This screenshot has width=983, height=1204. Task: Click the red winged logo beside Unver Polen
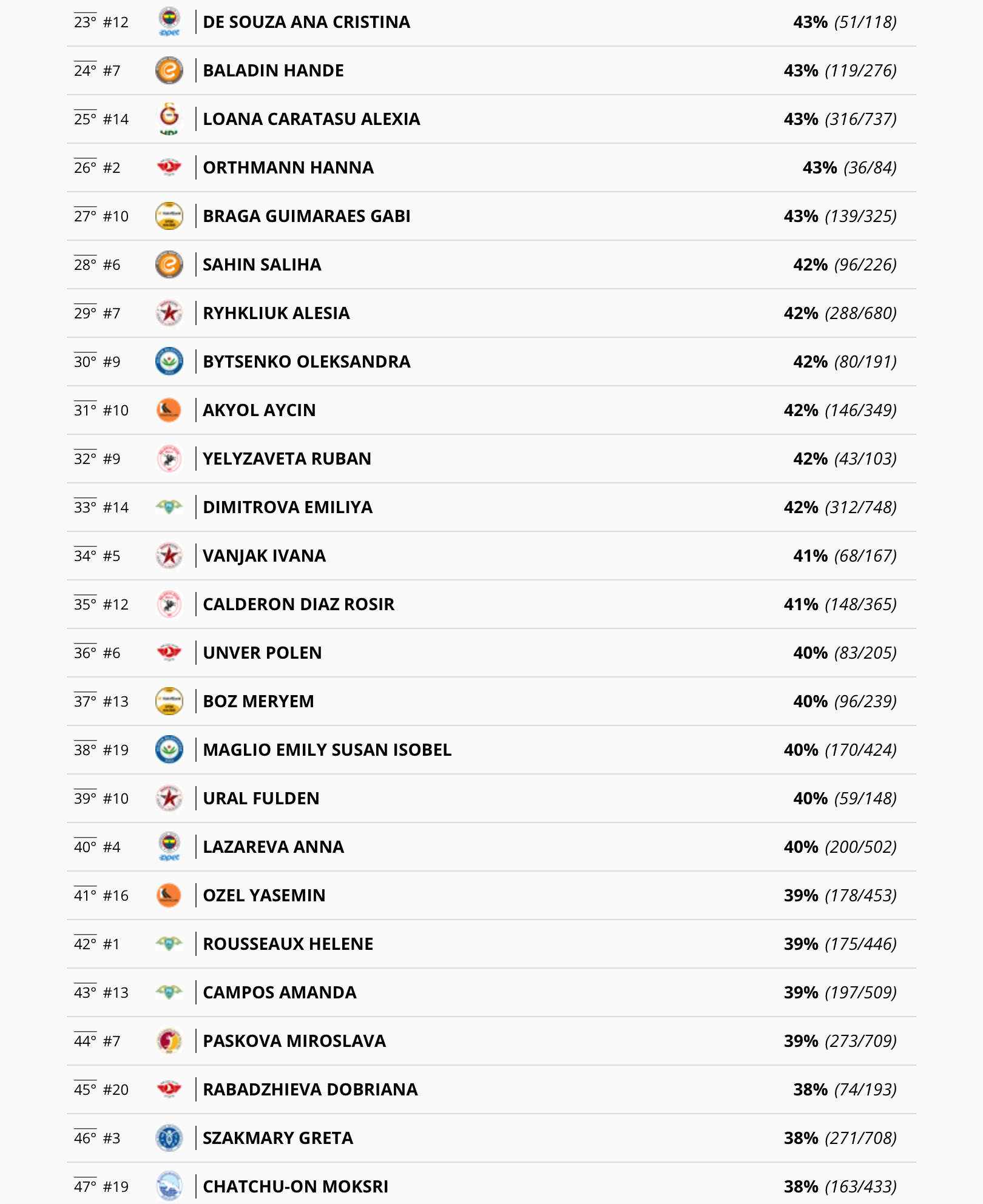169,653
